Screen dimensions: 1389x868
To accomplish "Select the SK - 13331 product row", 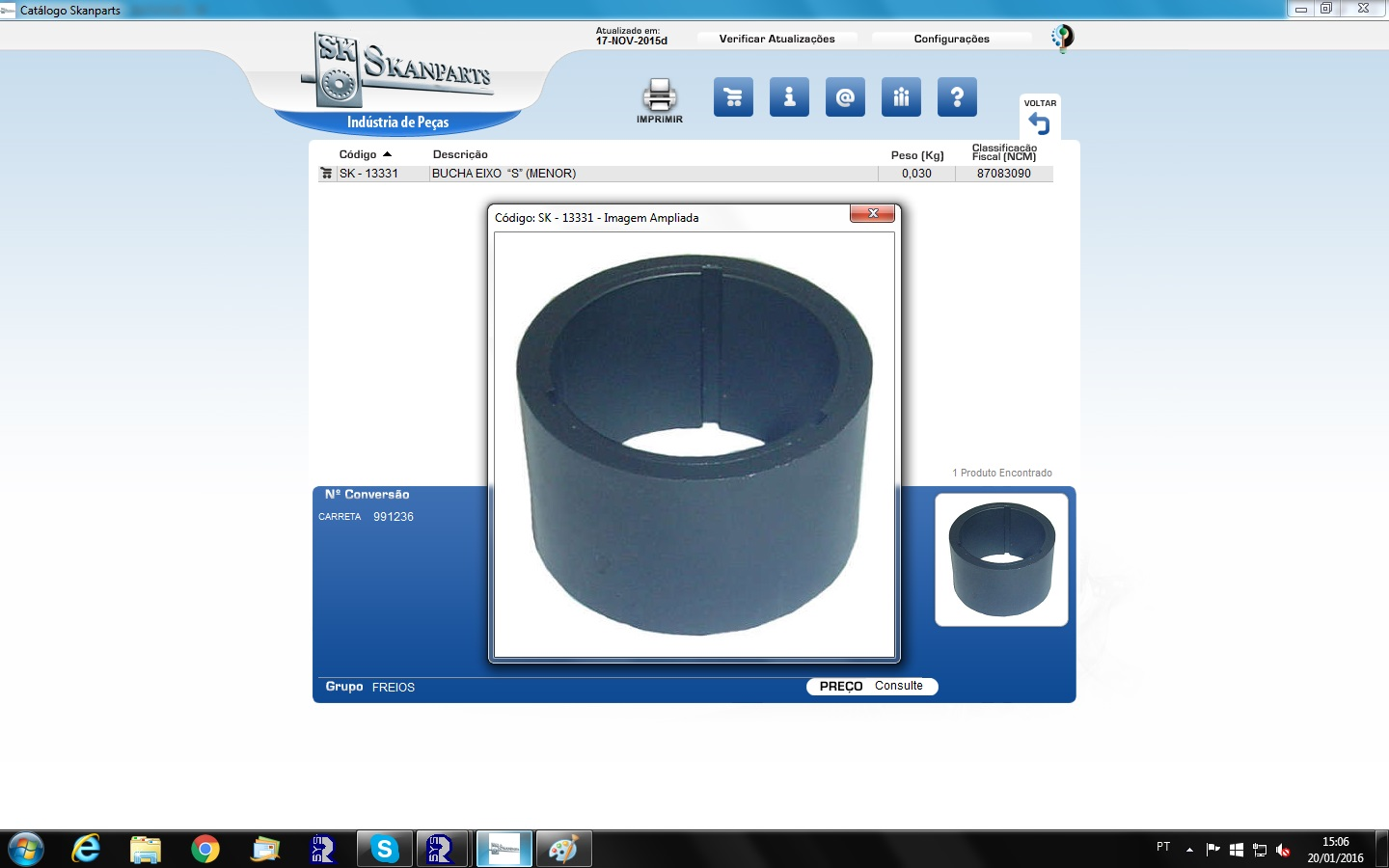I will 502,174.
